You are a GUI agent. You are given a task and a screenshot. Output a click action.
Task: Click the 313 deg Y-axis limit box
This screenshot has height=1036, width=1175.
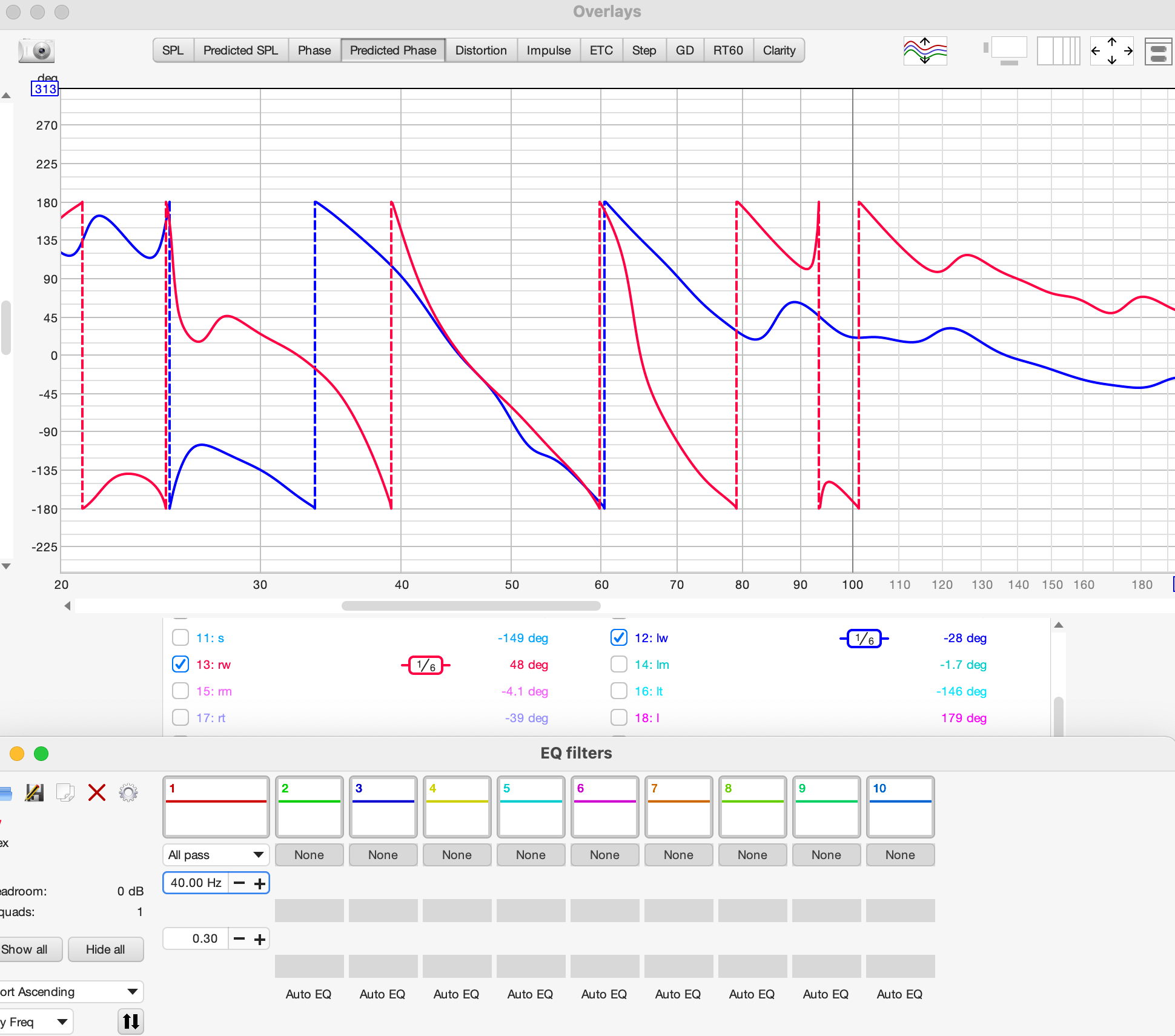tap(45, 89)
